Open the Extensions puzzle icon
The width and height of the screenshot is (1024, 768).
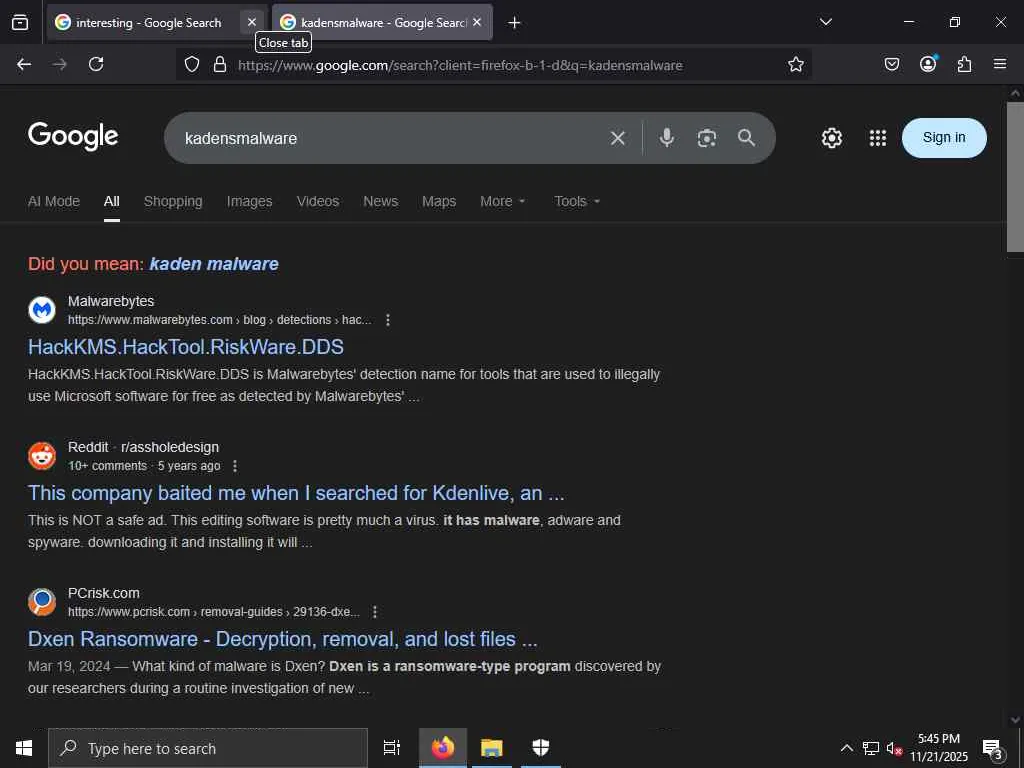click(x=964, y=64)
